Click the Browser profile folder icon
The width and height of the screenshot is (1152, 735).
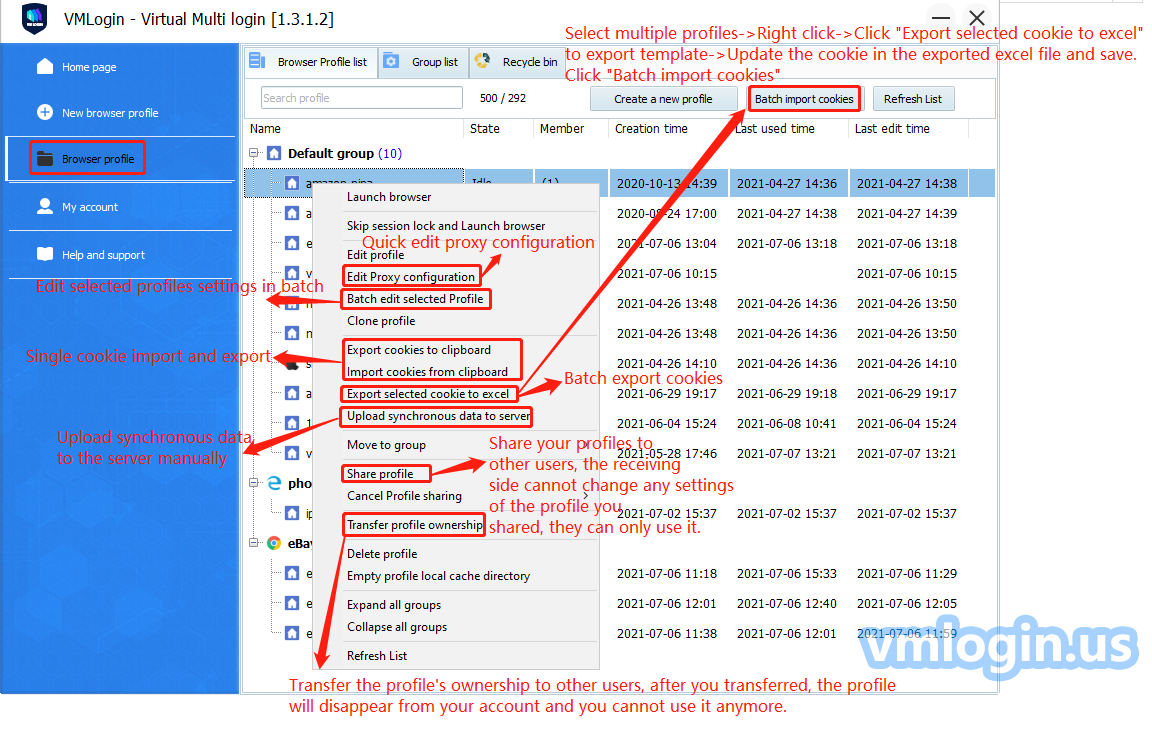[45, 159]
